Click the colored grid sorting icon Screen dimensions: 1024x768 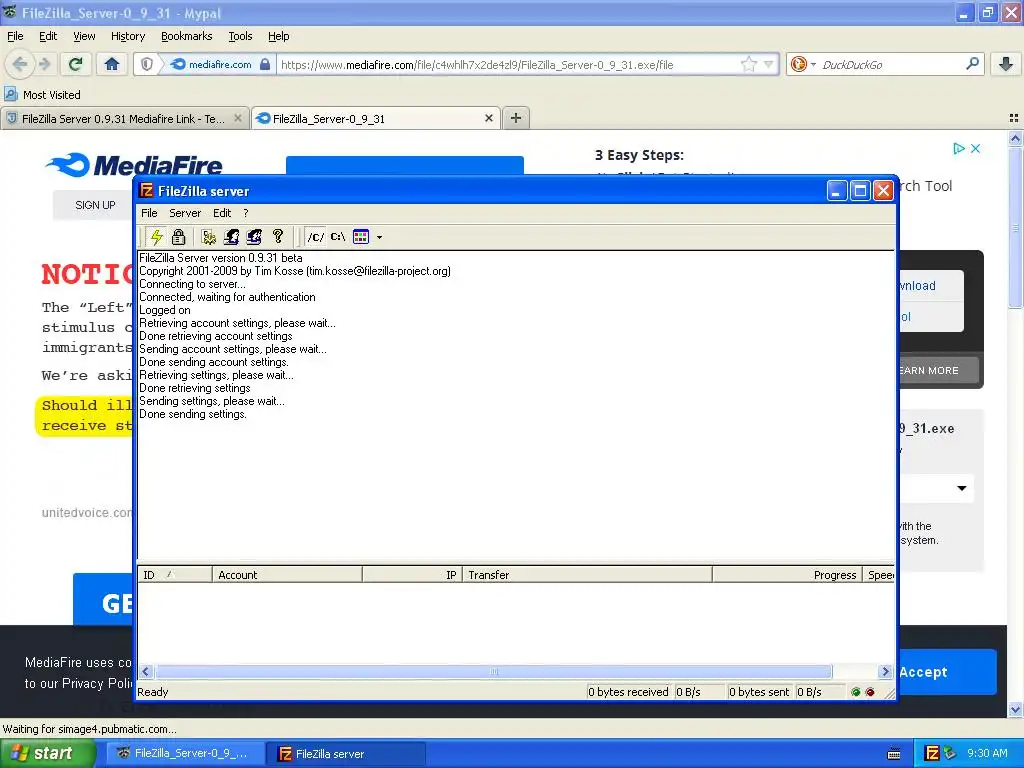click(x=360, y=237)
